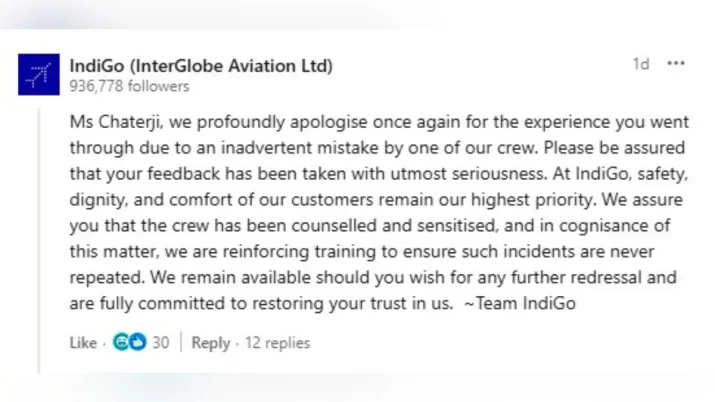
Task: Open the three-dot comment options menu
Action: pyautogui.click(x=676, y=64)
